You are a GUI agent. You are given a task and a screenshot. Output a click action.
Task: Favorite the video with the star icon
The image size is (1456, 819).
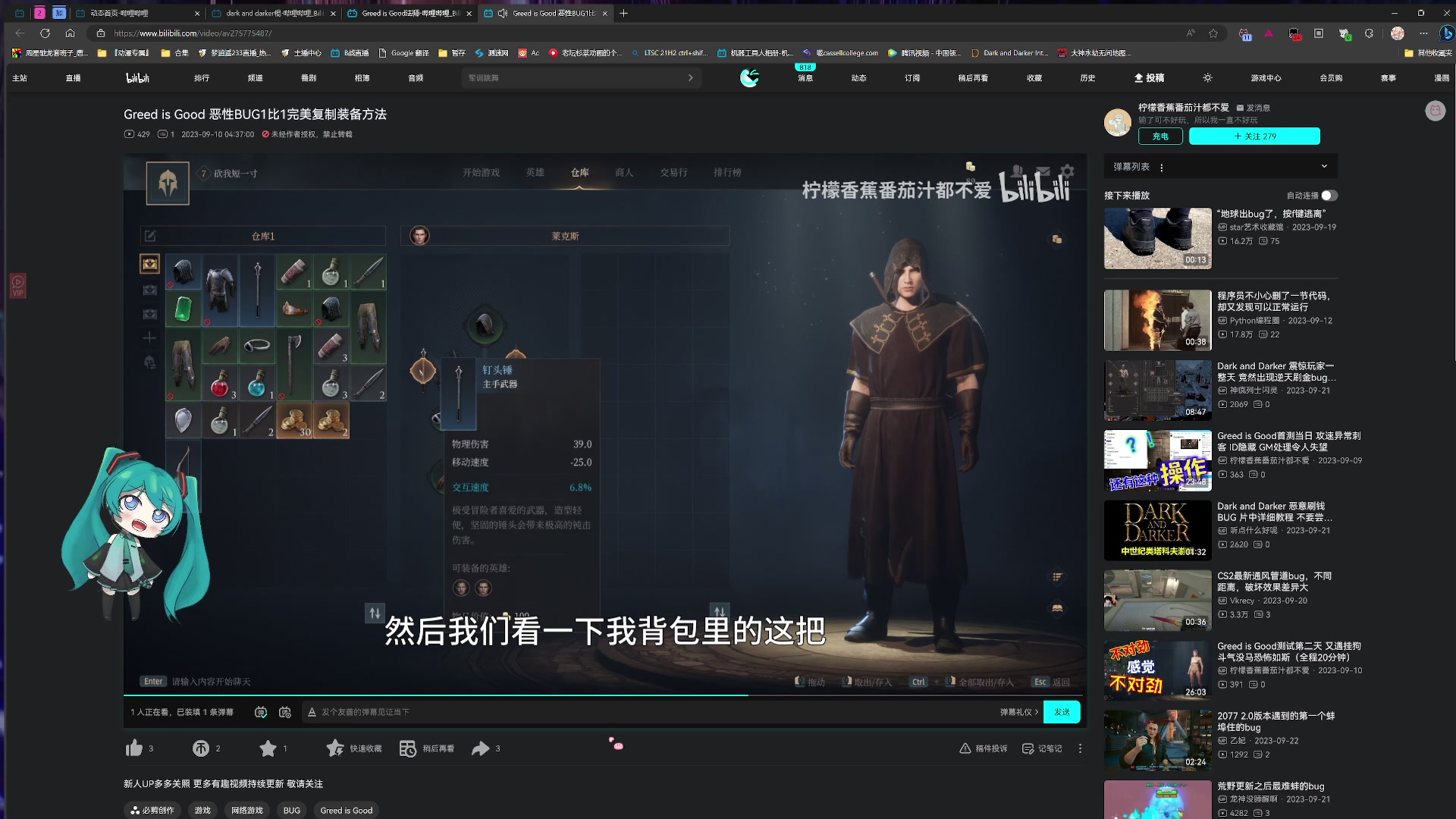268,748
